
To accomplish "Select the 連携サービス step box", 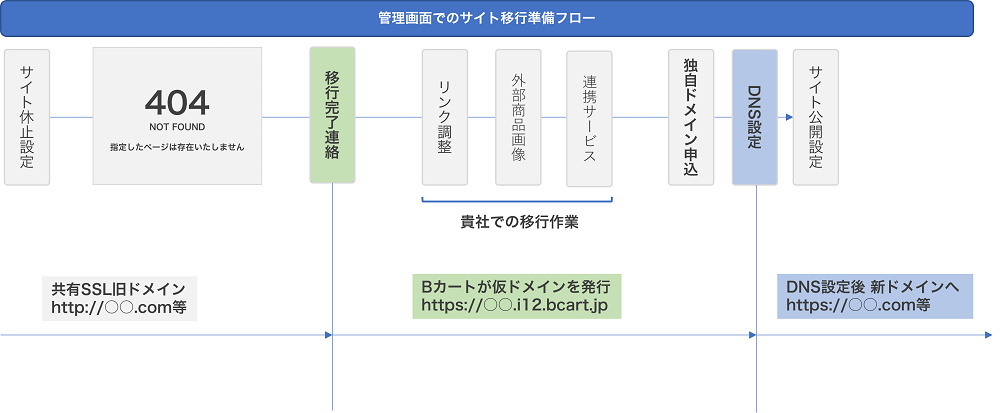I will pyautogui.click(x=589, y=119).
